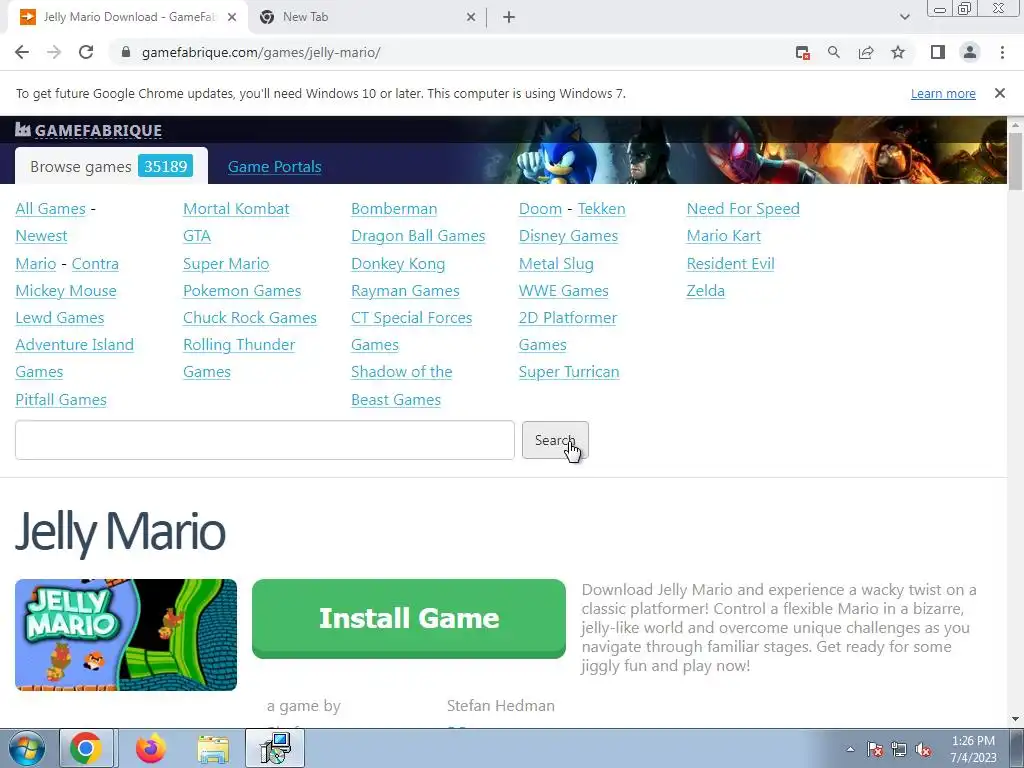Bookmark this page with the star icon
1024x768 pixels.
tap(898, 52)
